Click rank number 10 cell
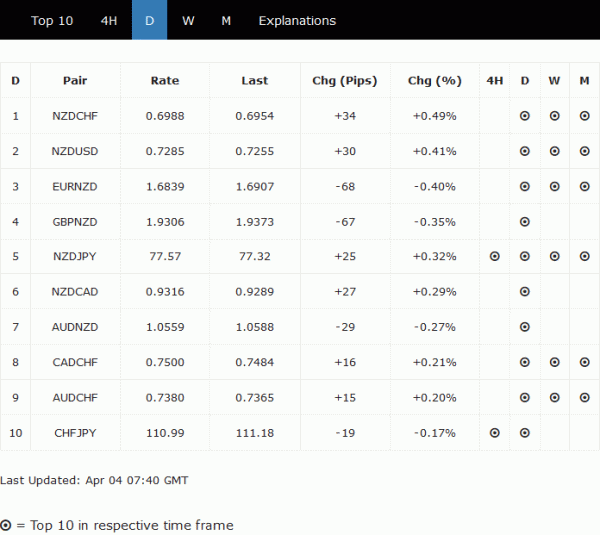 (x=15, y=433)
